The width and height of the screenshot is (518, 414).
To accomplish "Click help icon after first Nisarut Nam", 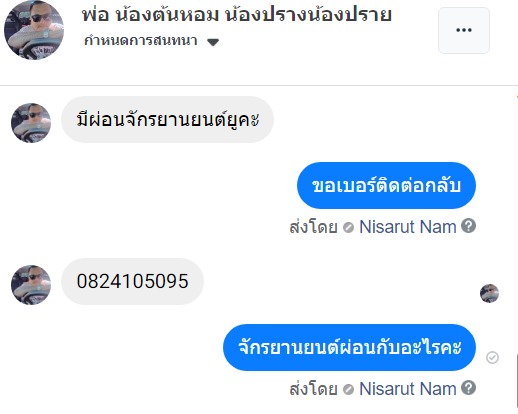I will click(468, 226).
